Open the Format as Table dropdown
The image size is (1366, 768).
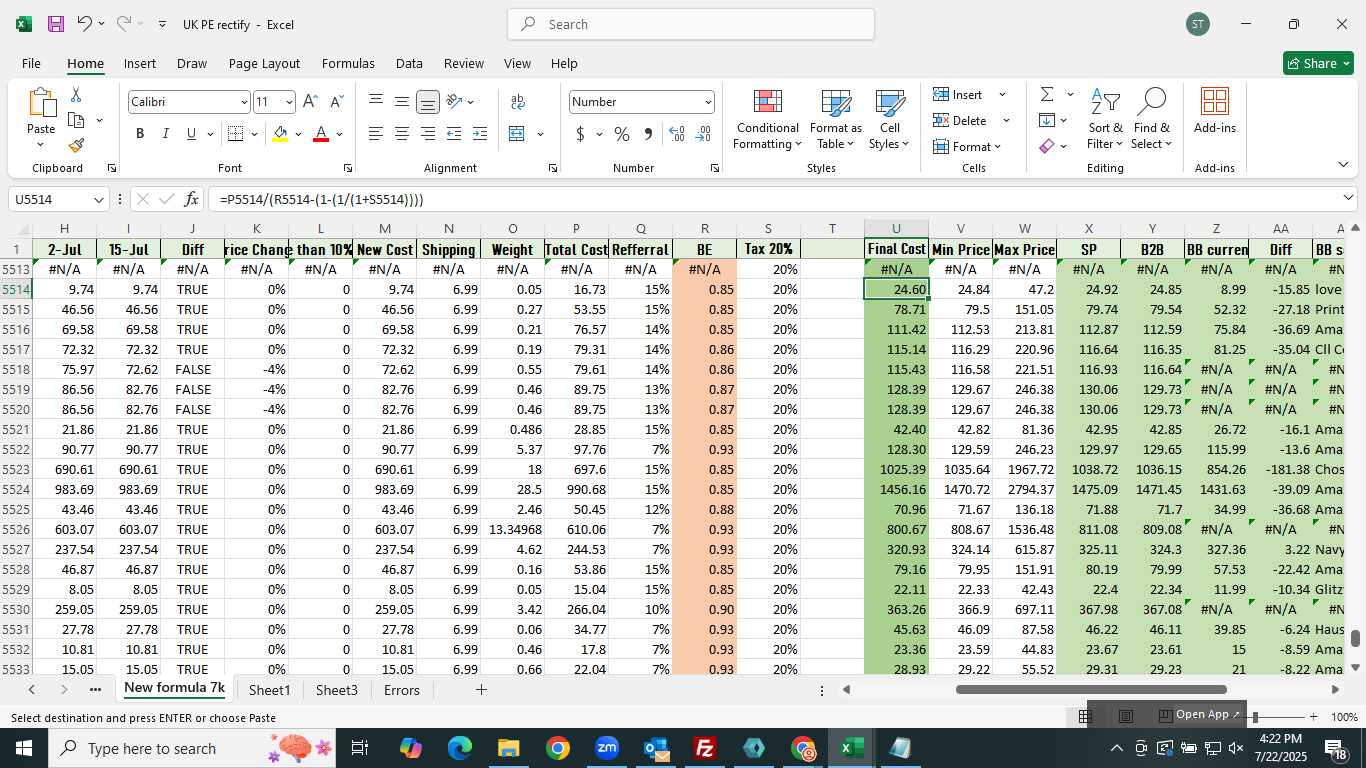[x=835, y=119]
